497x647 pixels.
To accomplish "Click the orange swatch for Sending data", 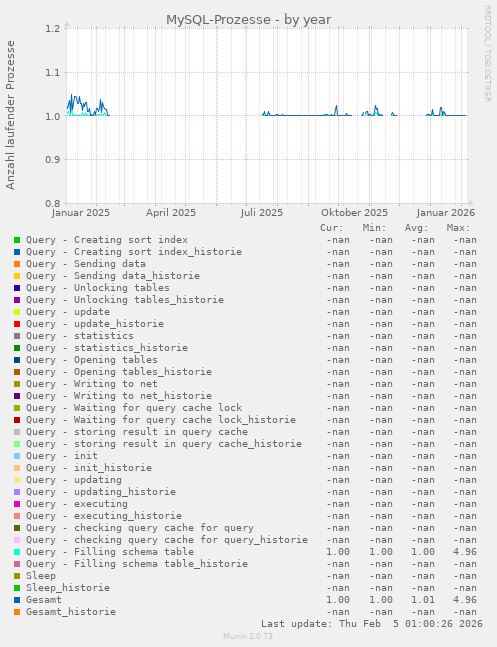I will tap(17, 264).
